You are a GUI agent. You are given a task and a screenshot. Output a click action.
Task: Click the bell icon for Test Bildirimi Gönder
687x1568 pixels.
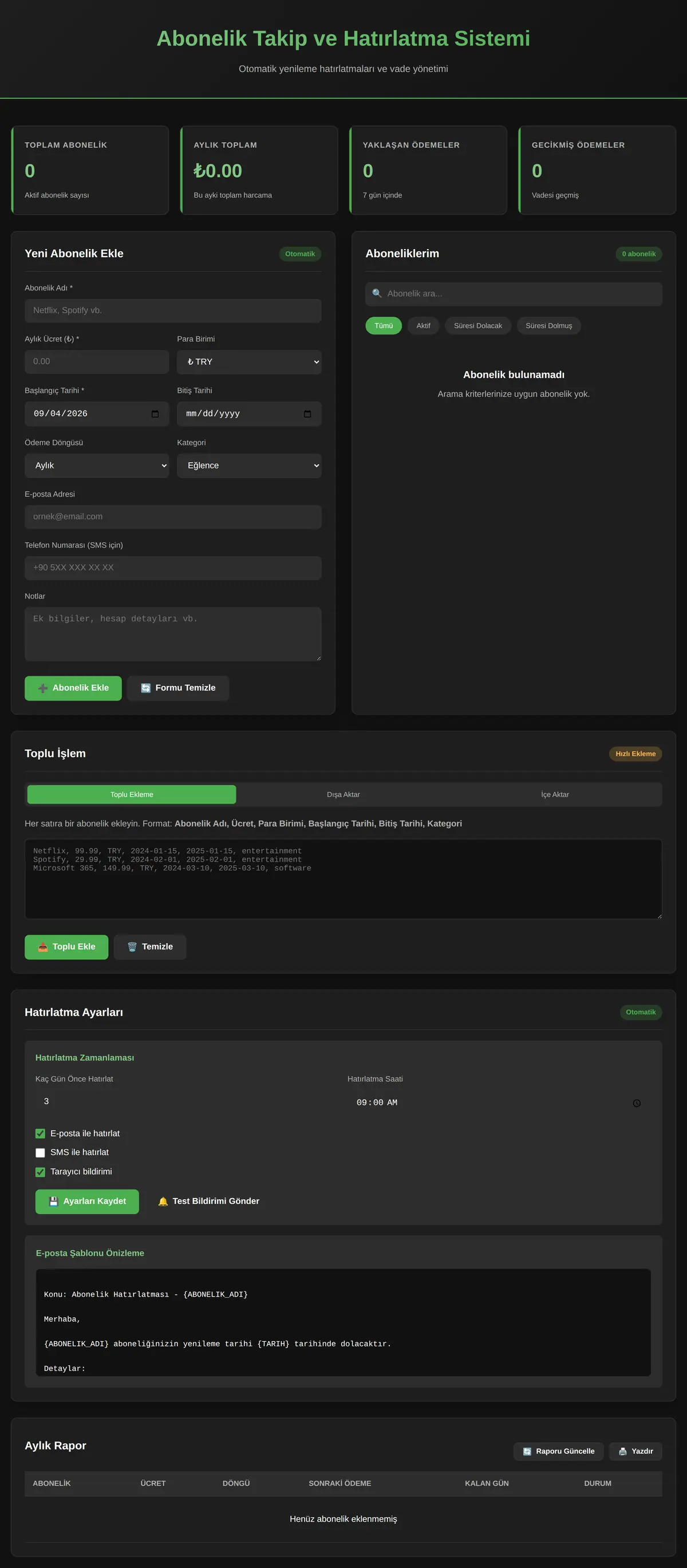(x=163, y=1201)
